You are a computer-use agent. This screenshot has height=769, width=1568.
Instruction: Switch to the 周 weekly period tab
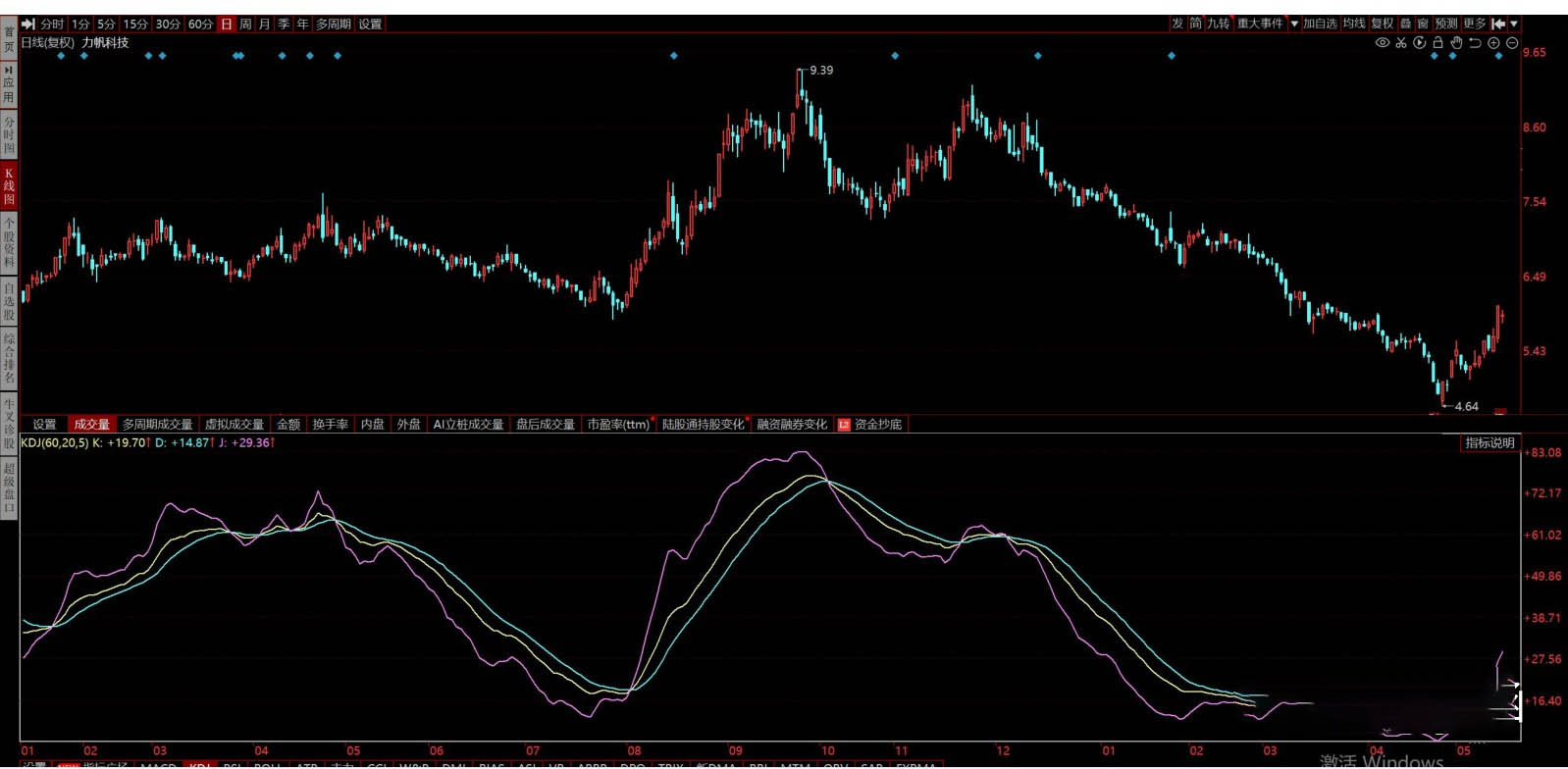pos(245,24)
